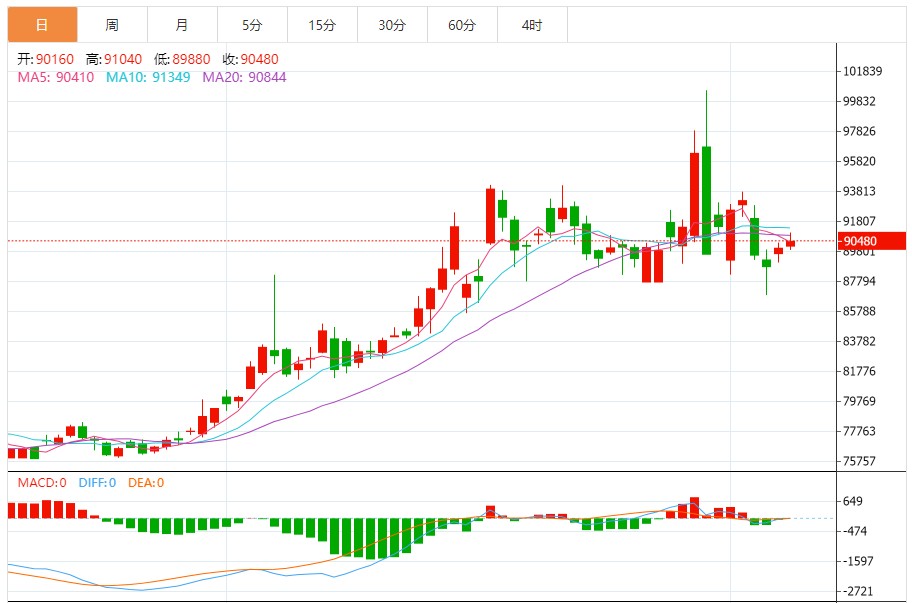Click the opening price 开:90160 text
This screenshot has width=912, height=603.
click(46, 59)
